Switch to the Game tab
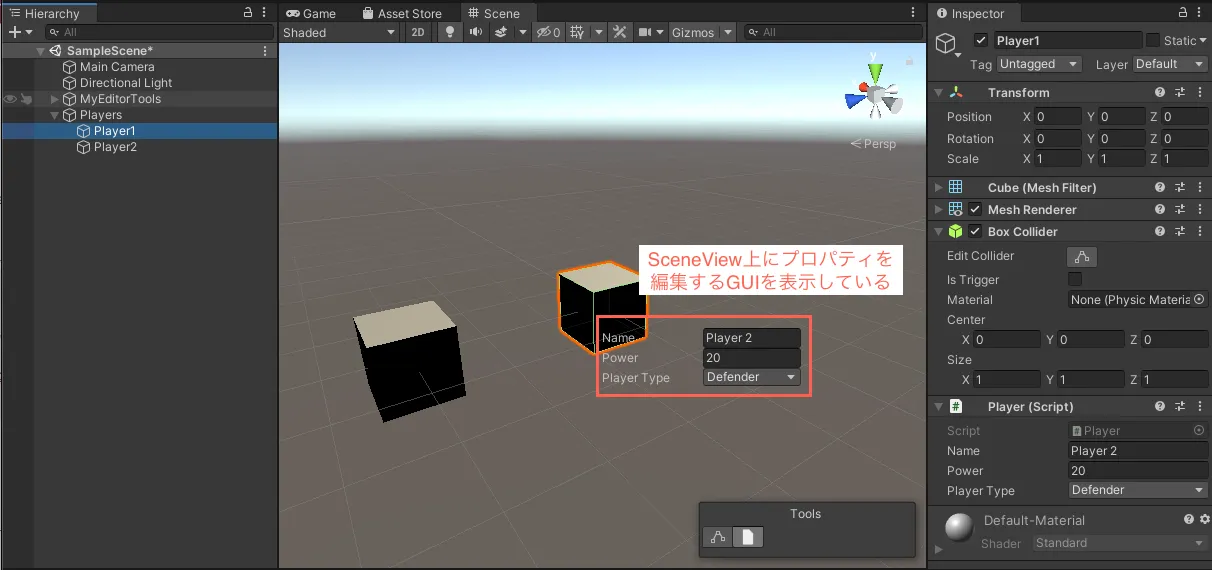This screenshot has height=570, width=1212. coord(311,13)
